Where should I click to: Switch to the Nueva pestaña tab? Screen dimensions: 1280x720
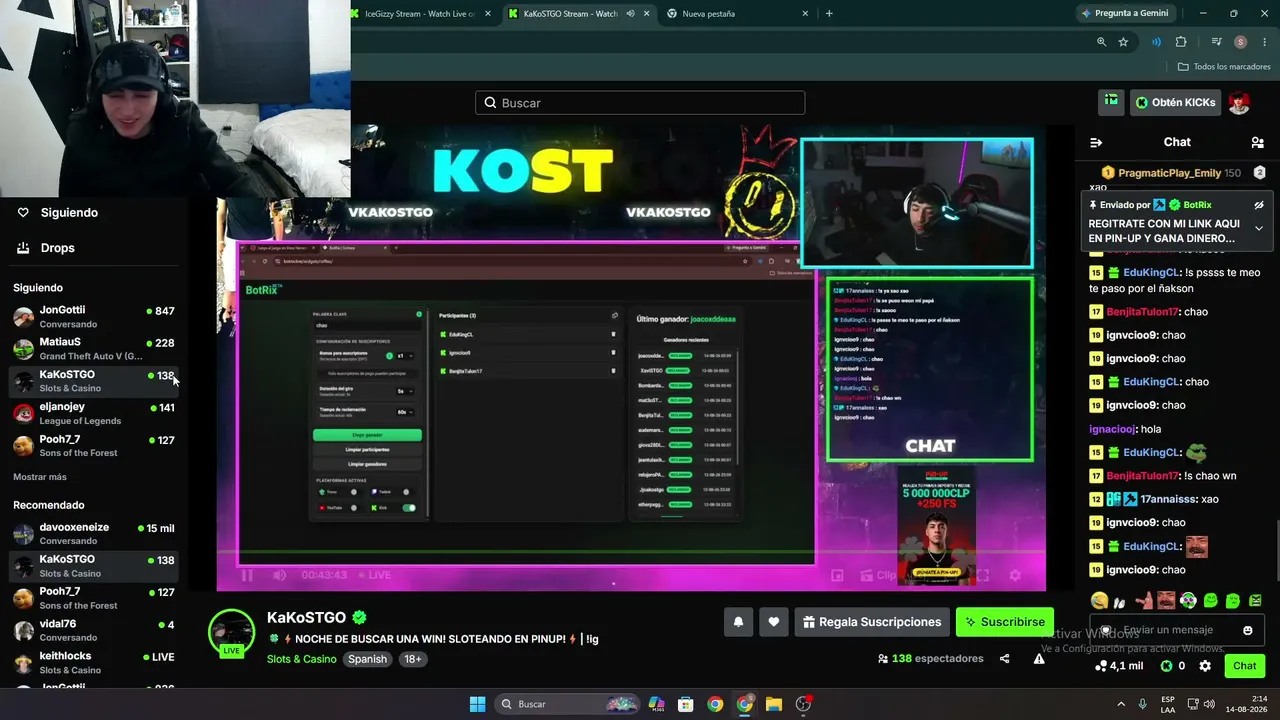[x=735, y=14]
